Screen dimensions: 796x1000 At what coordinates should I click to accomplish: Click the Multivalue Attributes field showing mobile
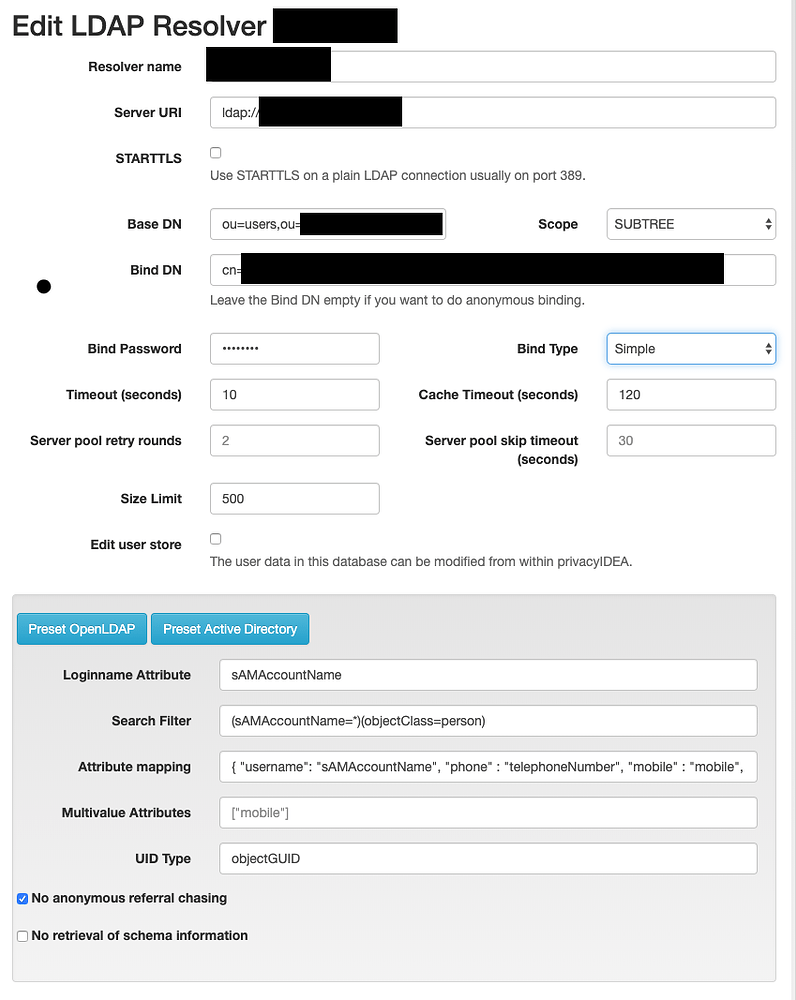488,812
